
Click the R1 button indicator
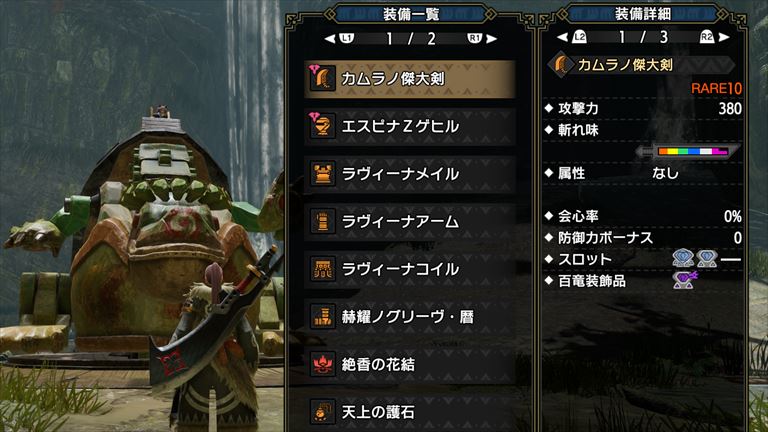pyautogui.click(x=475, y=38)
